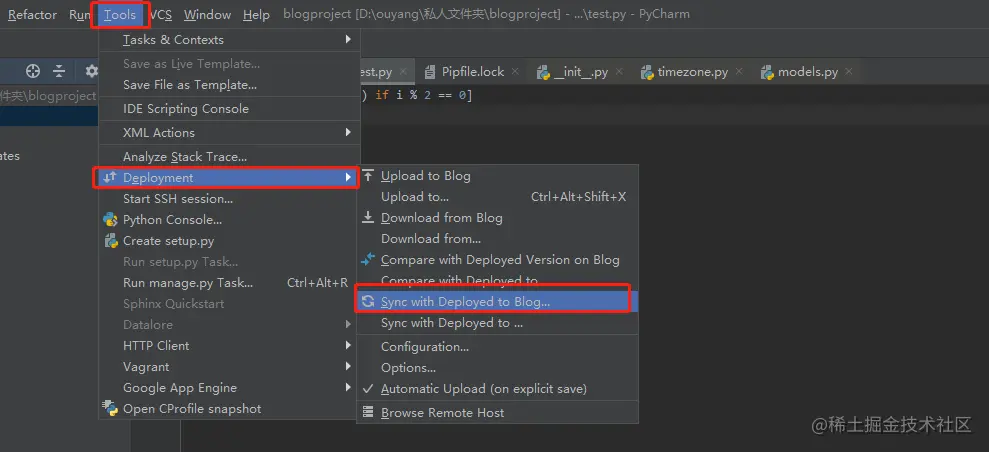Click the scroll-from-source target icon

tap(33, 71)
